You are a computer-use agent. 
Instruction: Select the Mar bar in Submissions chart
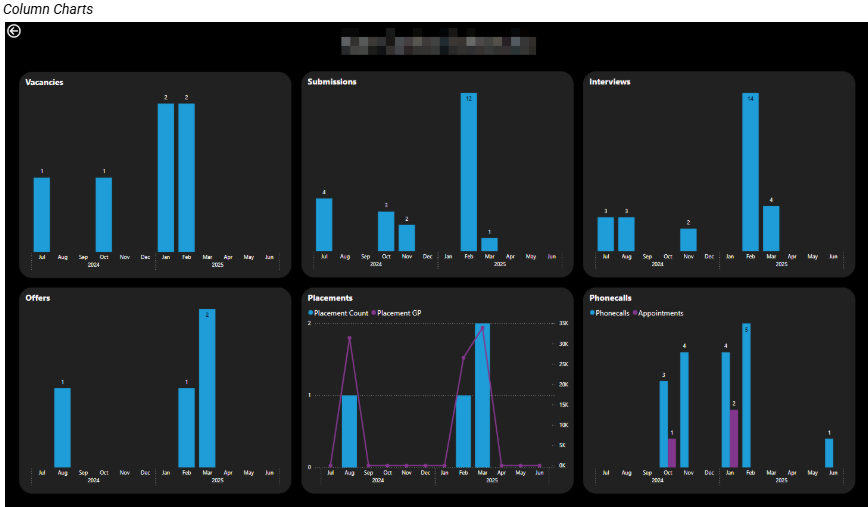click(489, 245)
